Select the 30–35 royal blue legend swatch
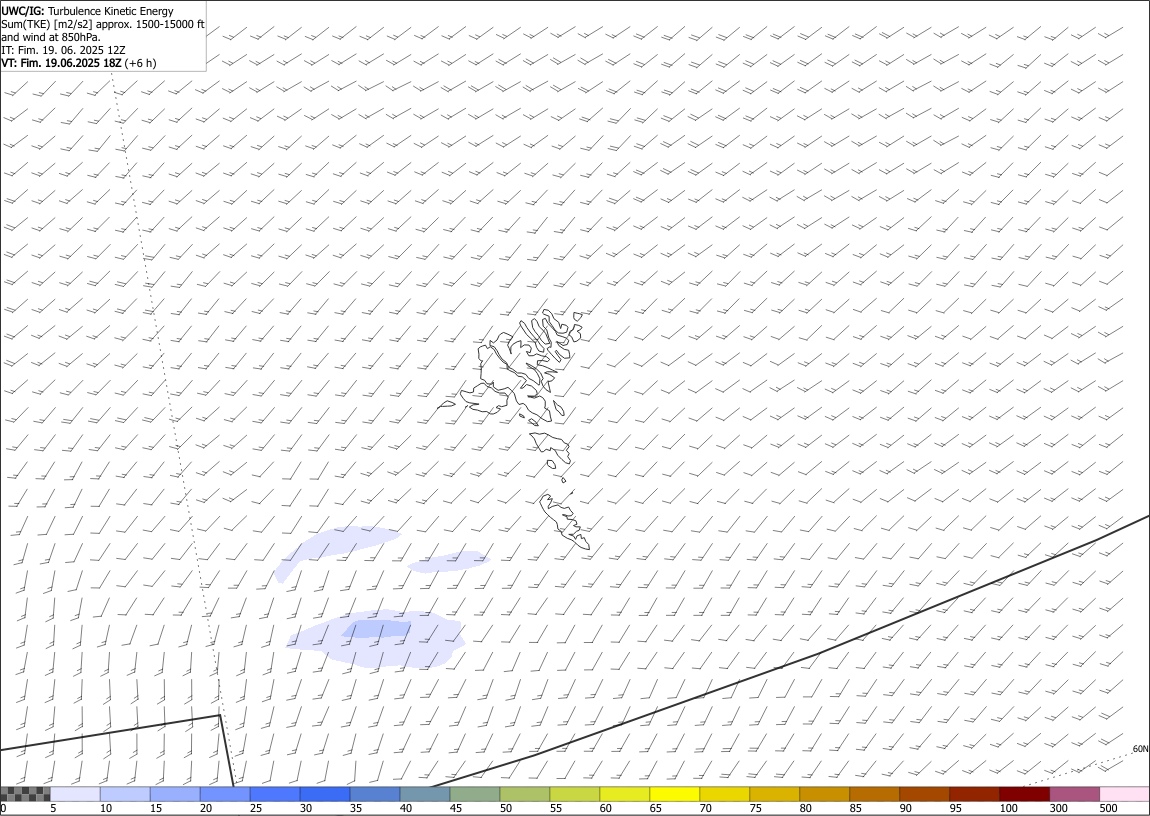The image size is (1150, 816). (324, 794)
